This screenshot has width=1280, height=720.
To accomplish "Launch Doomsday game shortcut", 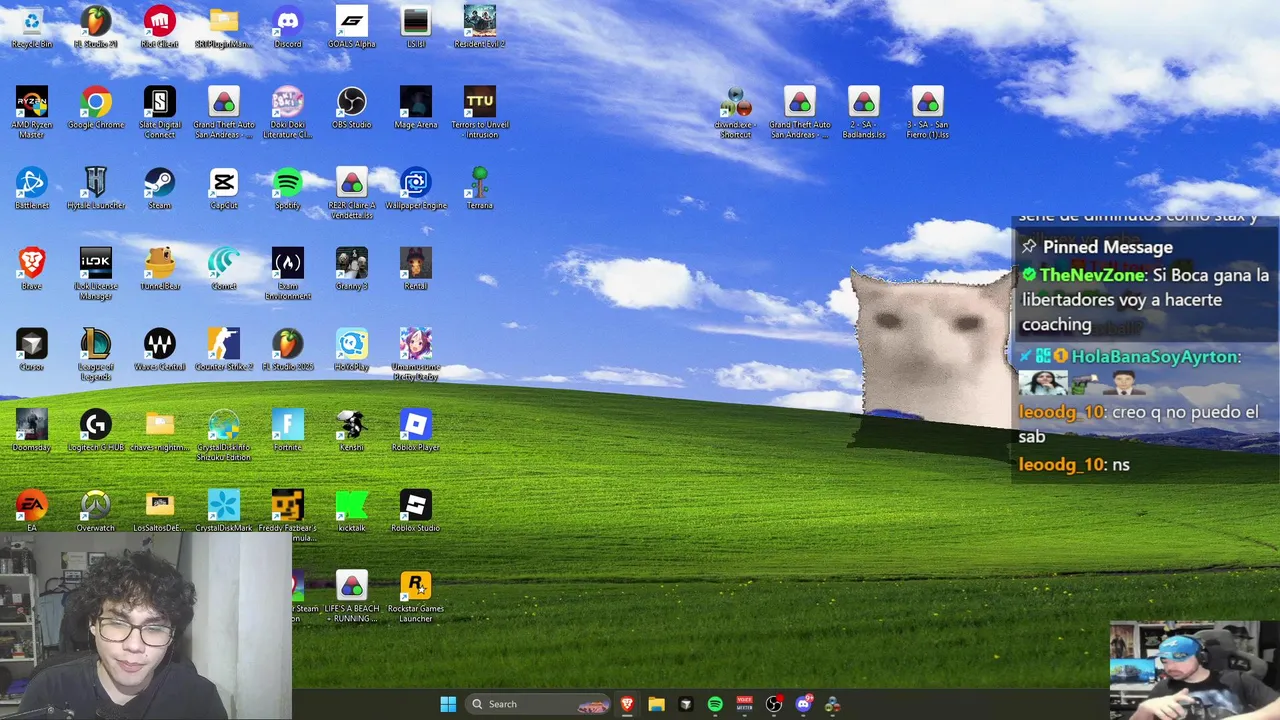I will 31,431.
